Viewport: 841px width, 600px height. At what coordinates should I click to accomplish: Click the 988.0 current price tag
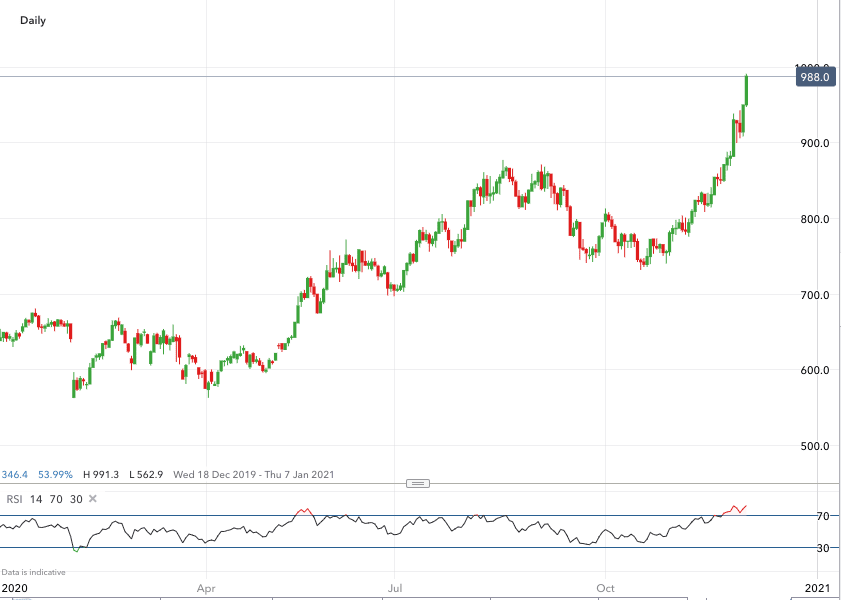point(816,76)
